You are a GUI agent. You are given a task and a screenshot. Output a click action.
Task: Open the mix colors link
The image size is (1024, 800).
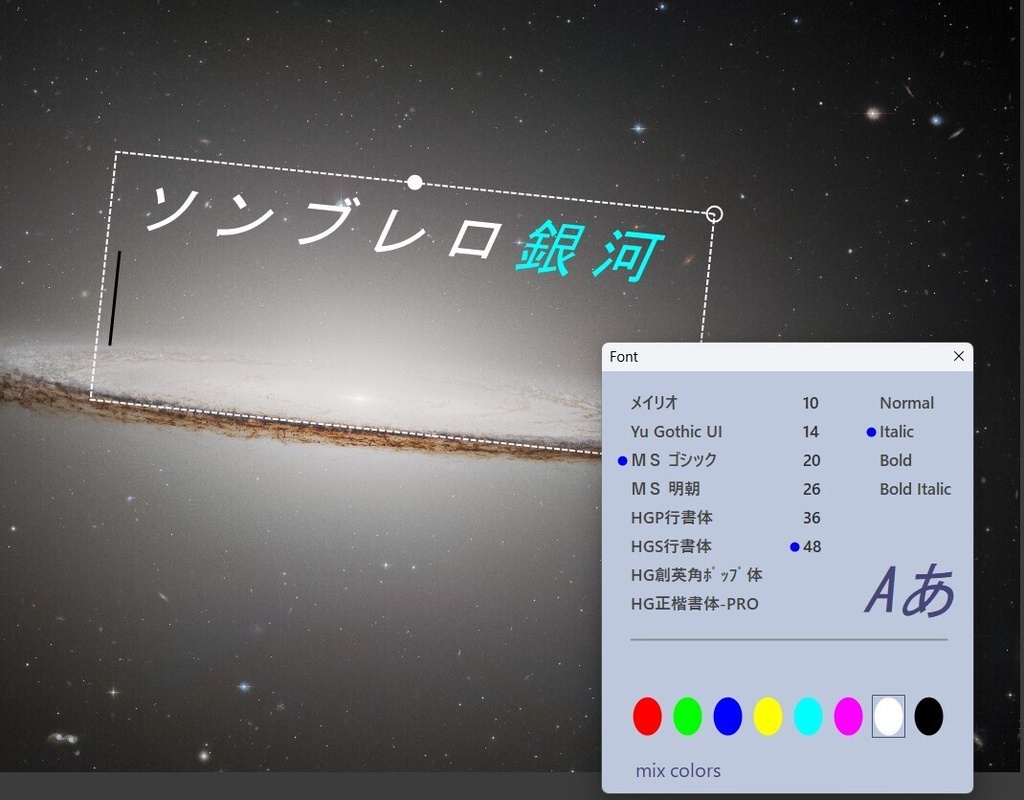(678, 771)
